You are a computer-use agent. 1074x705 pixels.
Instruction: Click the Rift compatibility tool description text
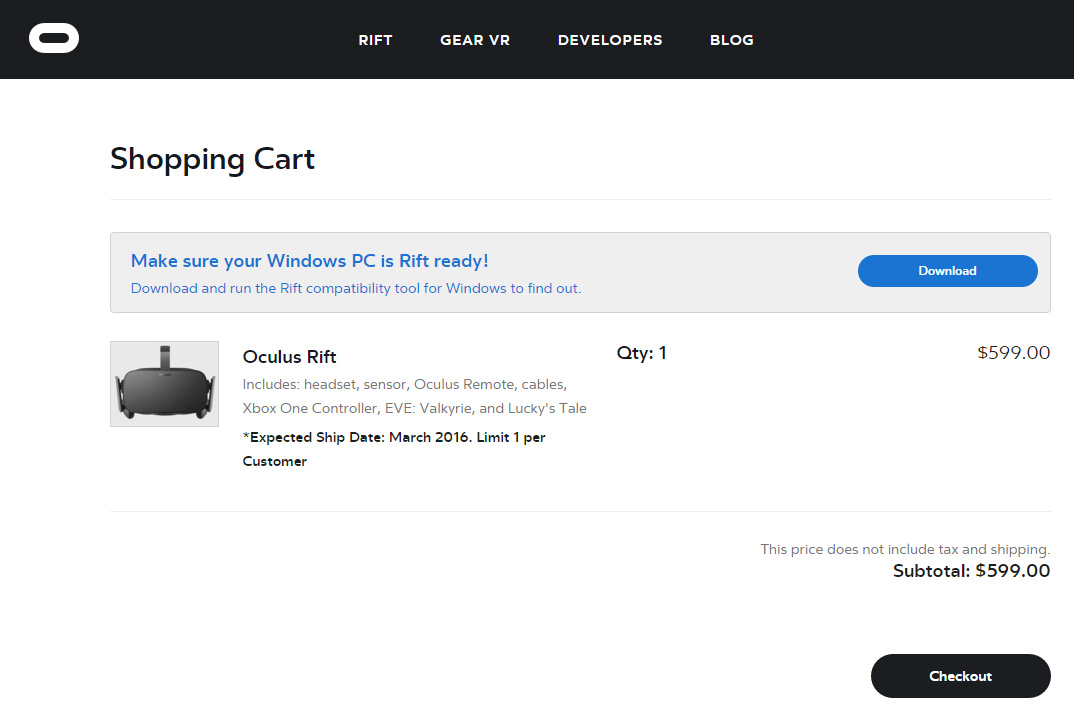355,288
